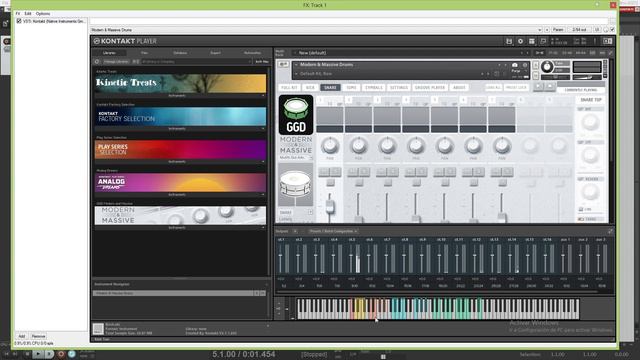This screenshot has width=640, height=360.
Task: Open the Options menu in FX window
Action: click(x=43, y=13)
